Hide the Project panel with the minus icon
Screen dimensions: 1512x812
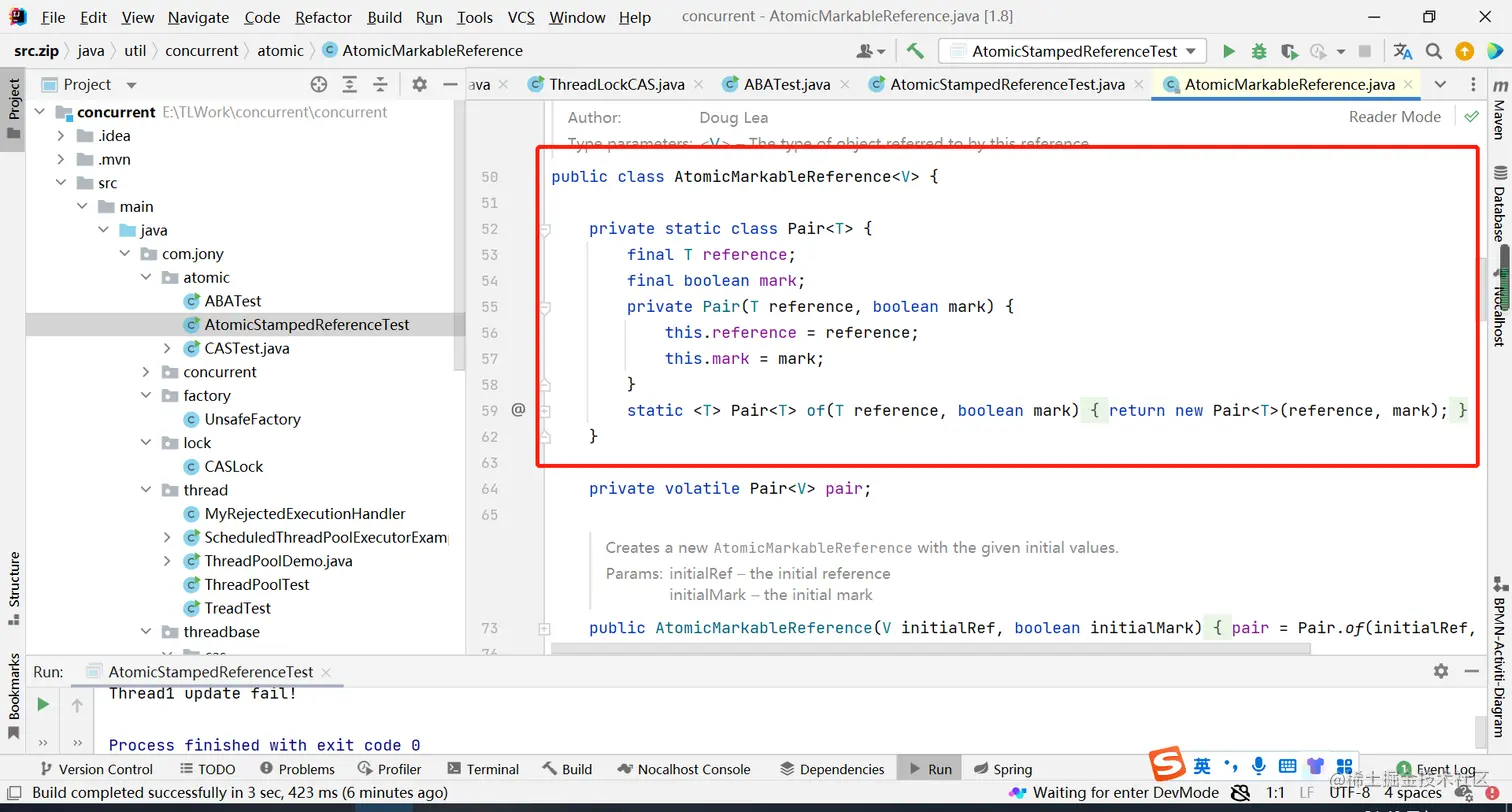450,85
